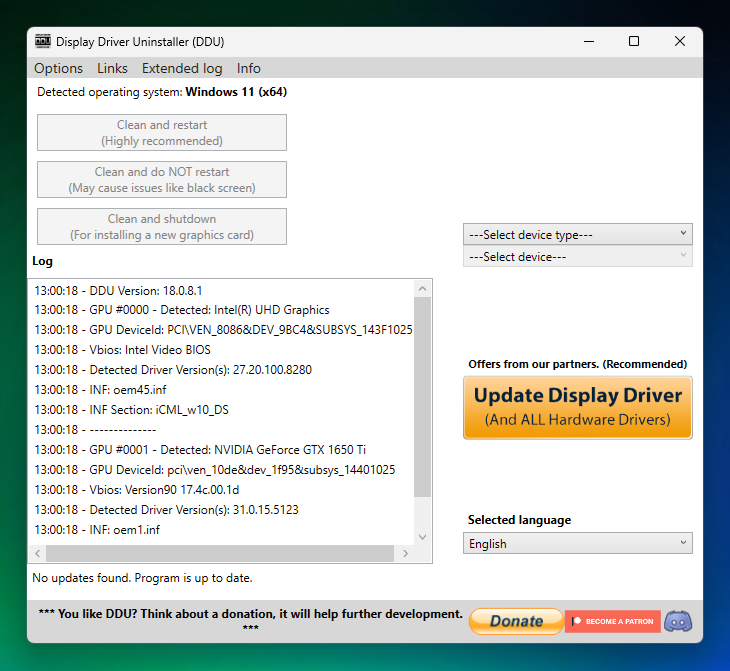Image resolution: width=730 pixels, height=671 pixels.
Task: Click Update Display Driver offer button
Action: tap(578, 407)
